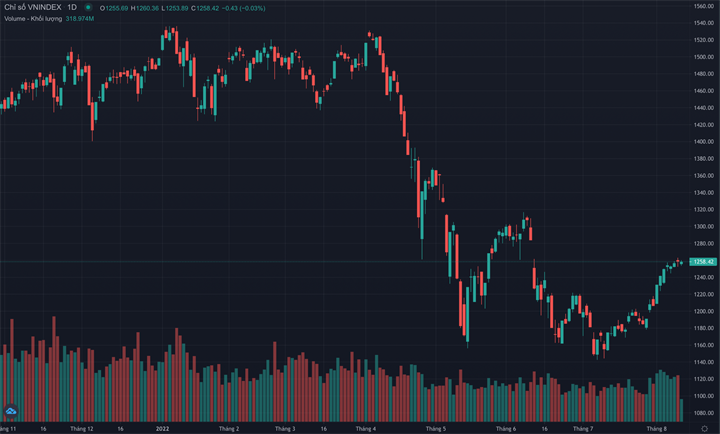Click the 'Volume - Khối lượng' indicator label
This screenshot has height=434, width=720.
click(33, 19)
